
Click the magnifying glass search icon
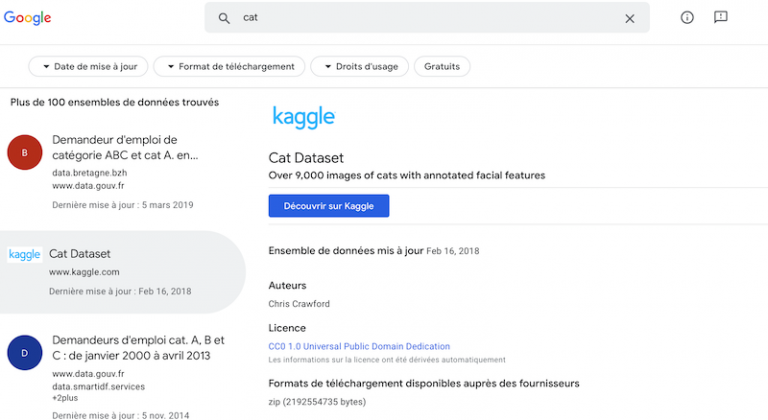click(224, 18)
